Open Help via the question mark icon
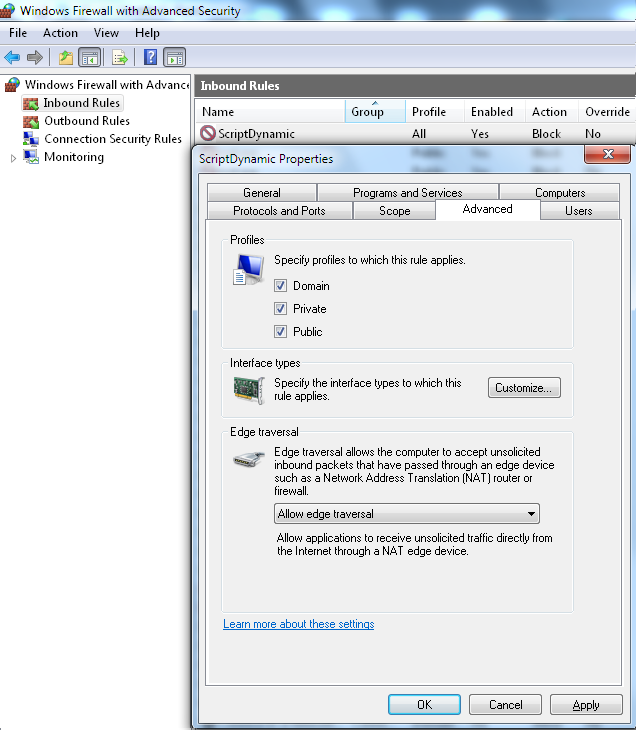The width and height of the screenshot is (636, 731). 150,57
